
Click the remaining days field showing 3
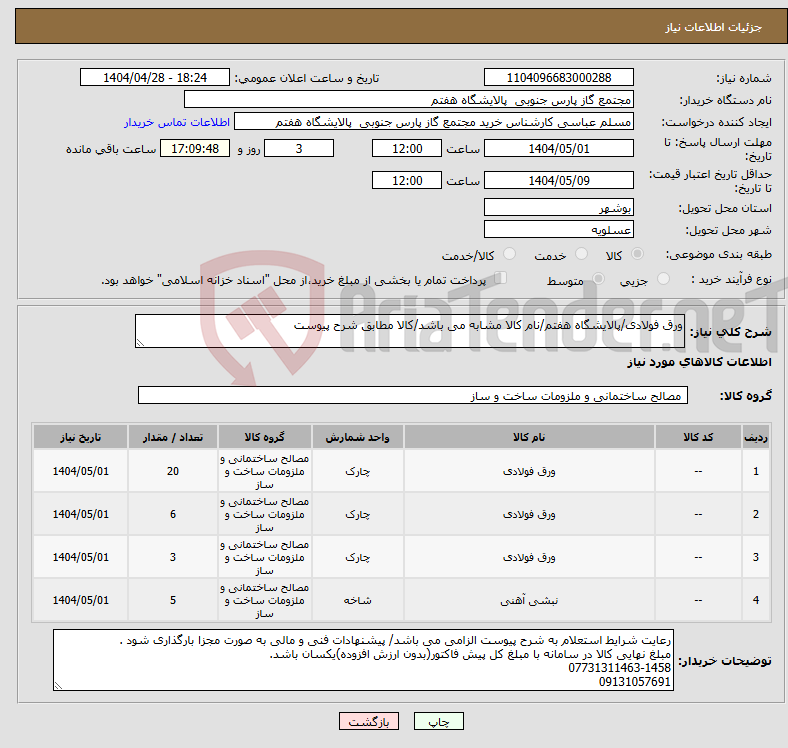coord(299,149)
